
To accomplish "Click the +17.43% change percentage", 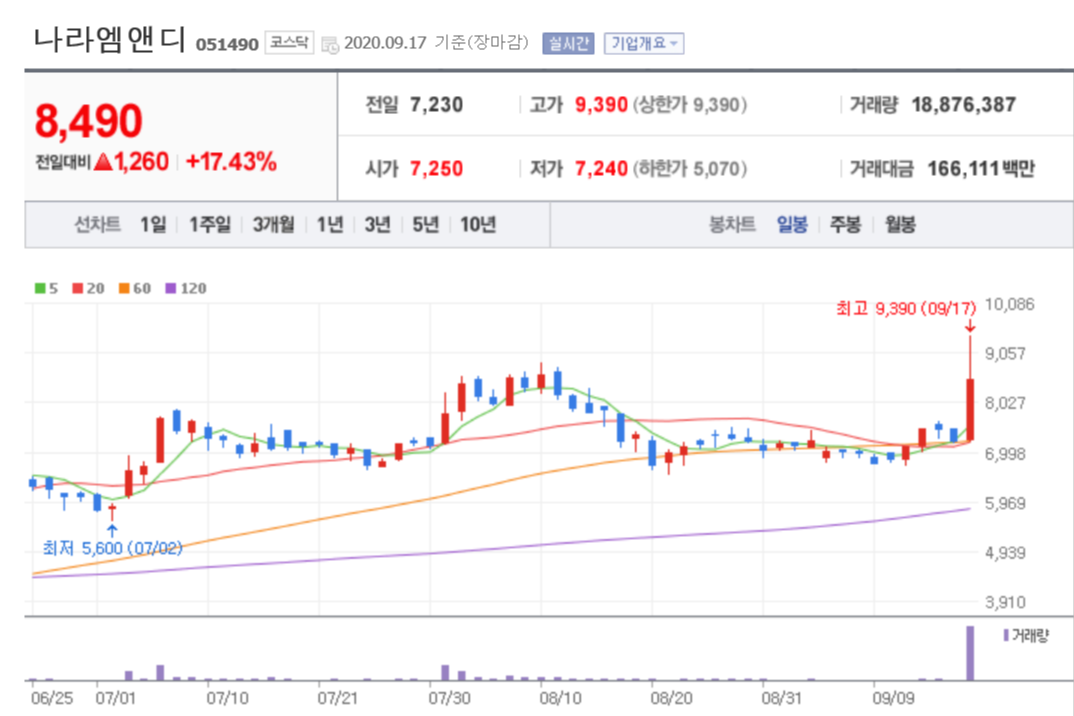I will pyautogui.click(x=231, y=162).
